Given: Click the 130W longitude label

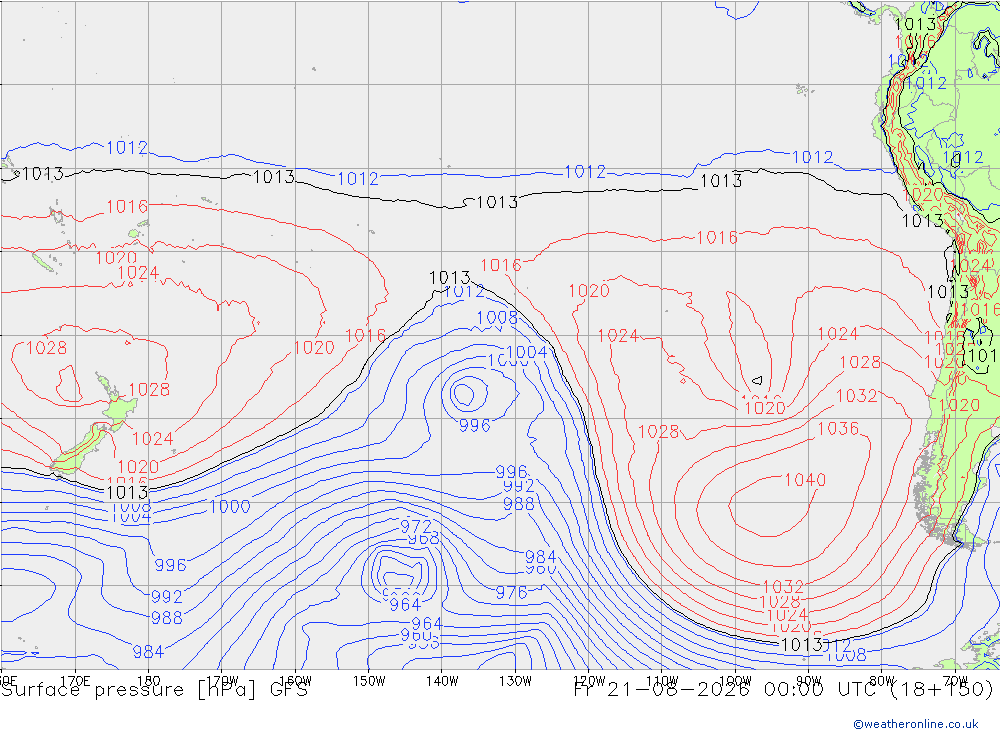Looking at the screenshot, I should click(x=515, y=681).
